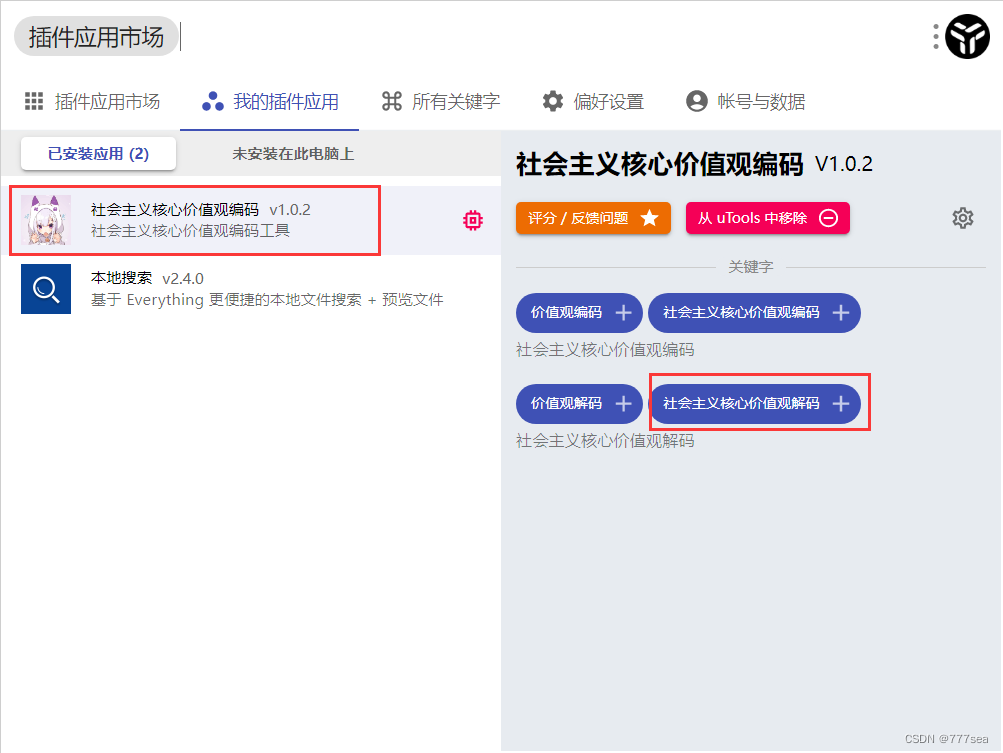Screen dimensions: 1003x753
Task: Click plus icon on 社会主义核心价值观编码 keyword
Action: [x=841, y=313]
